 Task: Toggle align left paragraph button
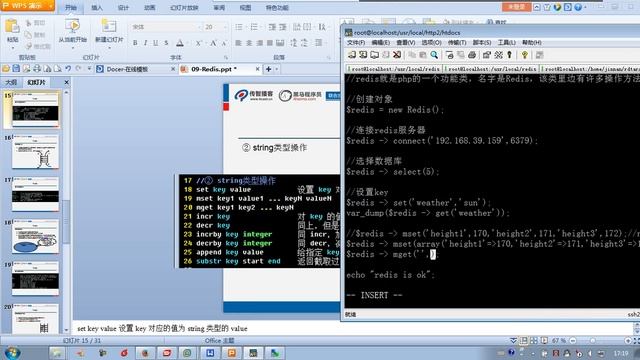coord(239,43)
